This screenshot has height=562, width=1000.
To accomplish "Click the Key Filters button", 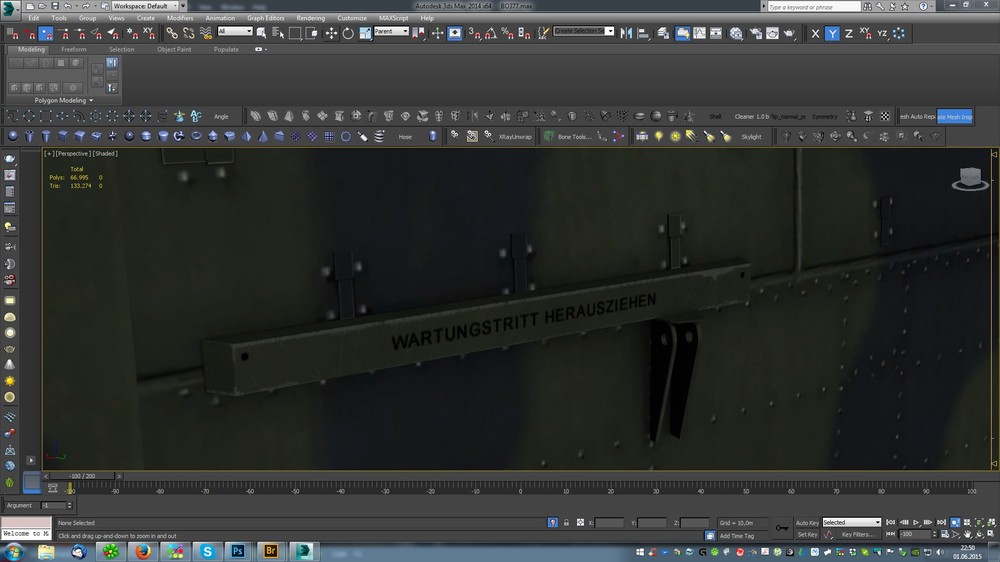I will 860,535.
